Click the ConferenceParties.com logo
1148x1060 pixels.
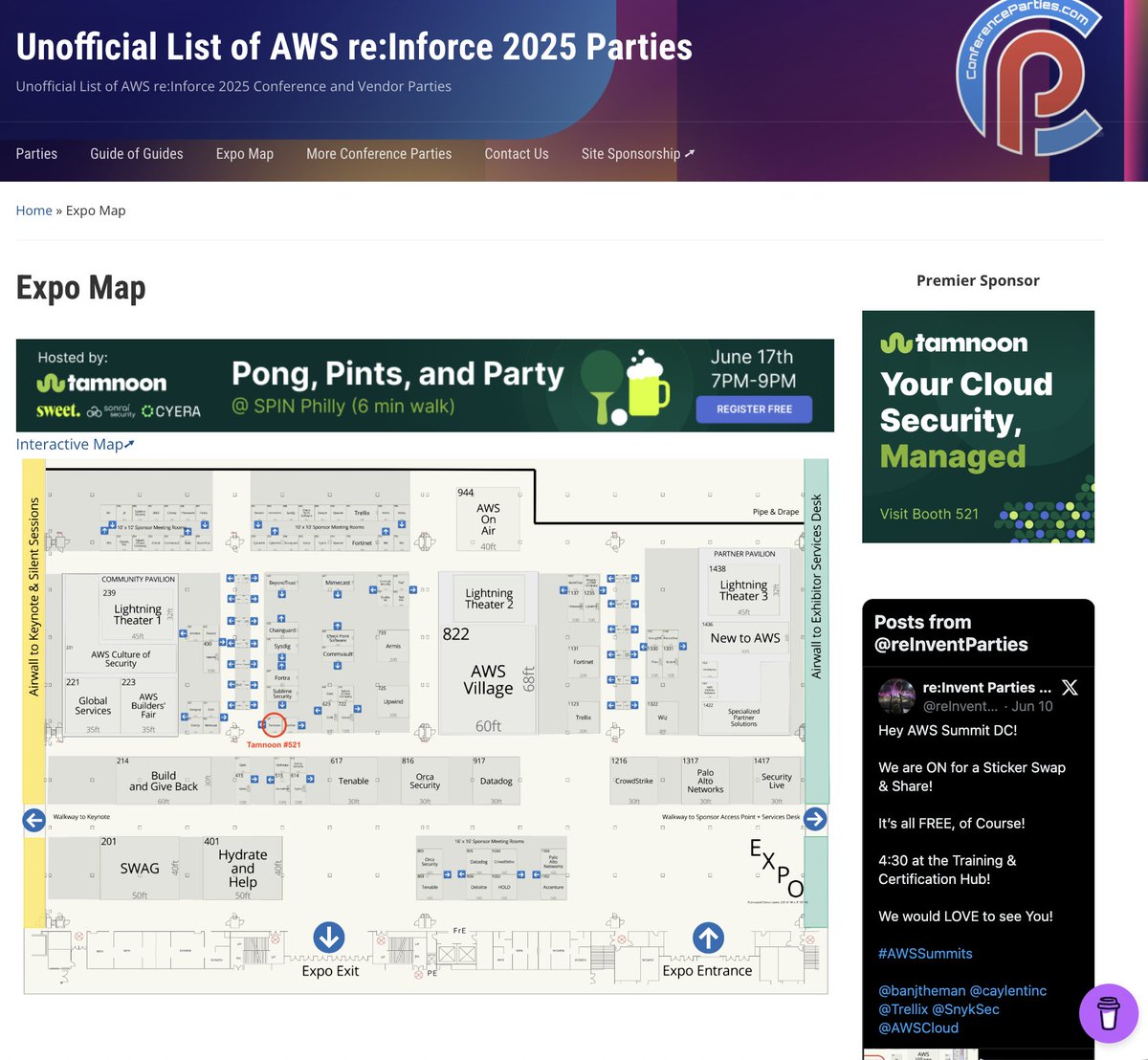(1030, 79)
